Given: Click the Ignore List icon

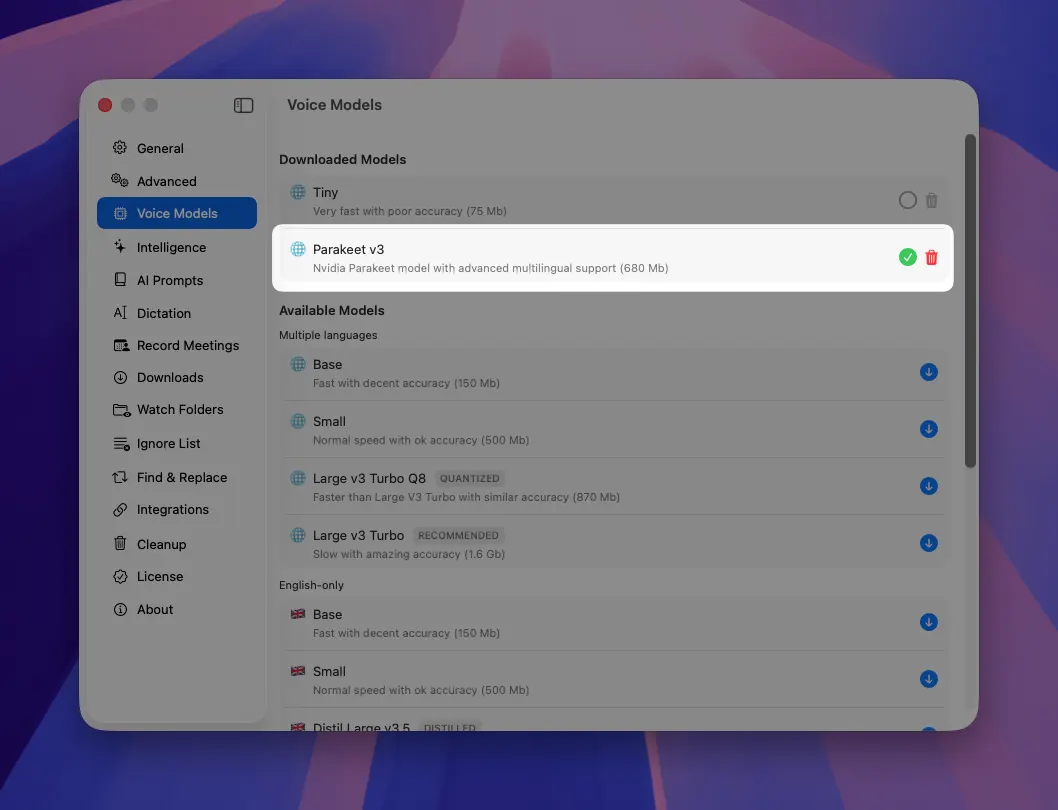Looking at the screenshot, I should [121, 443].
